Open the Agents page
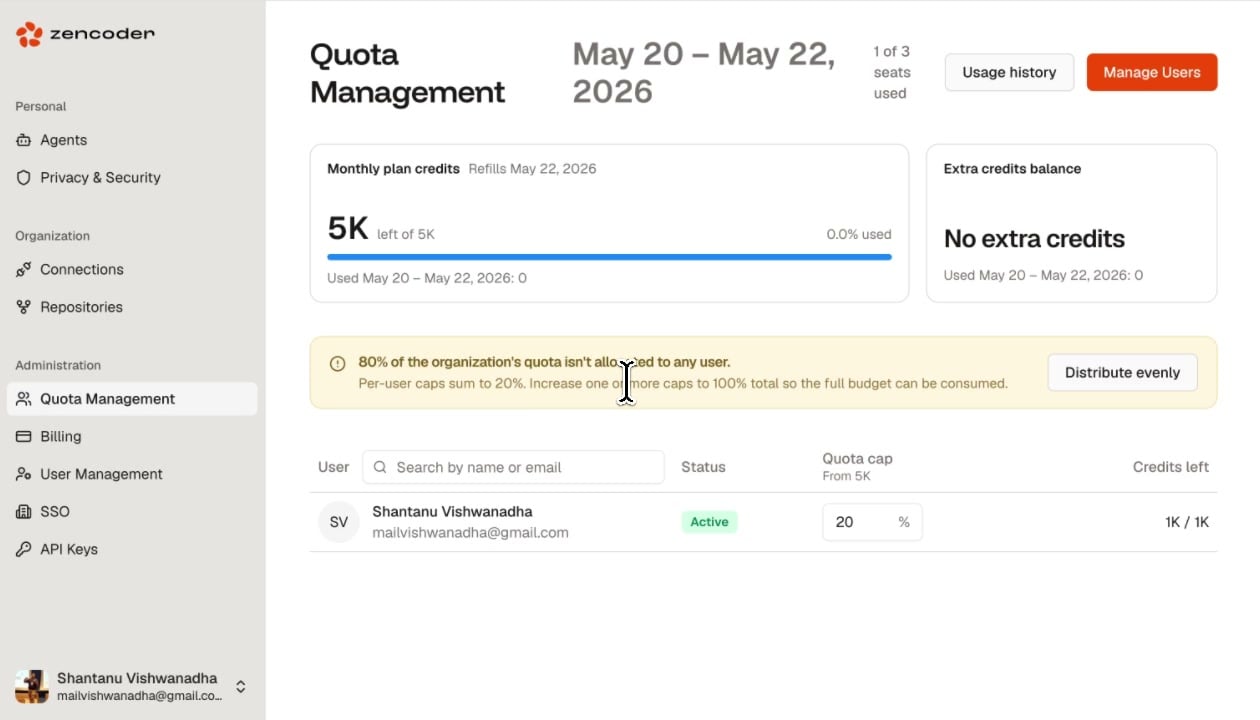 pos(132,140)
